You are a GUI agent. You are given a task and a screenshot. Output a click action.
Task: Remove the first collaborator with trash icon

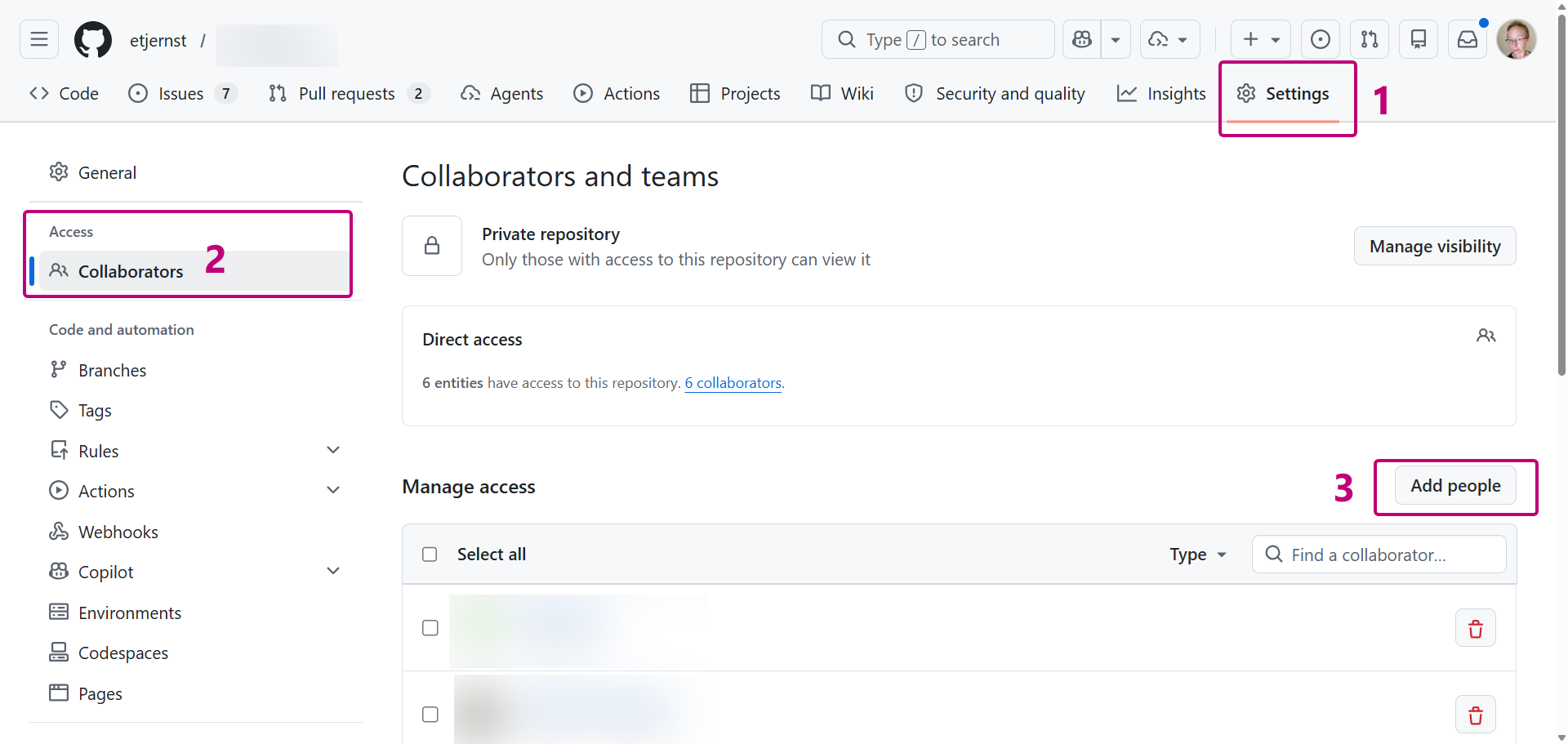pyautogui.click(x=1476, y=628)
